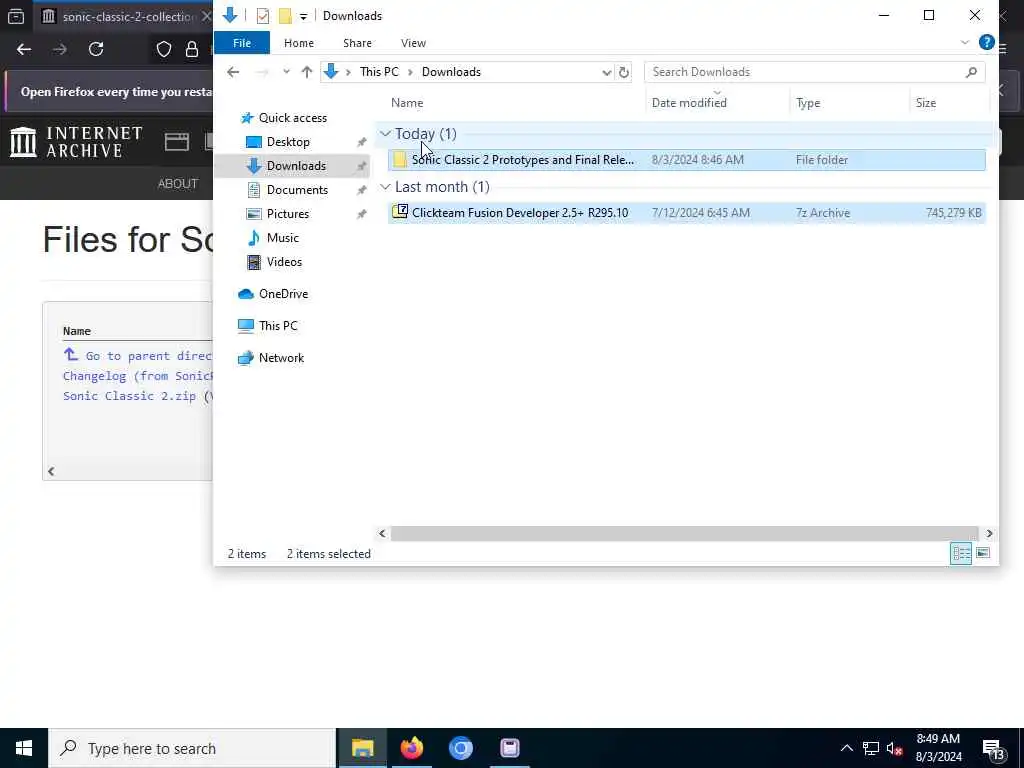Expand the ribbon with the chevron
The image size is (1024, 768).
[x=965, y=42]
